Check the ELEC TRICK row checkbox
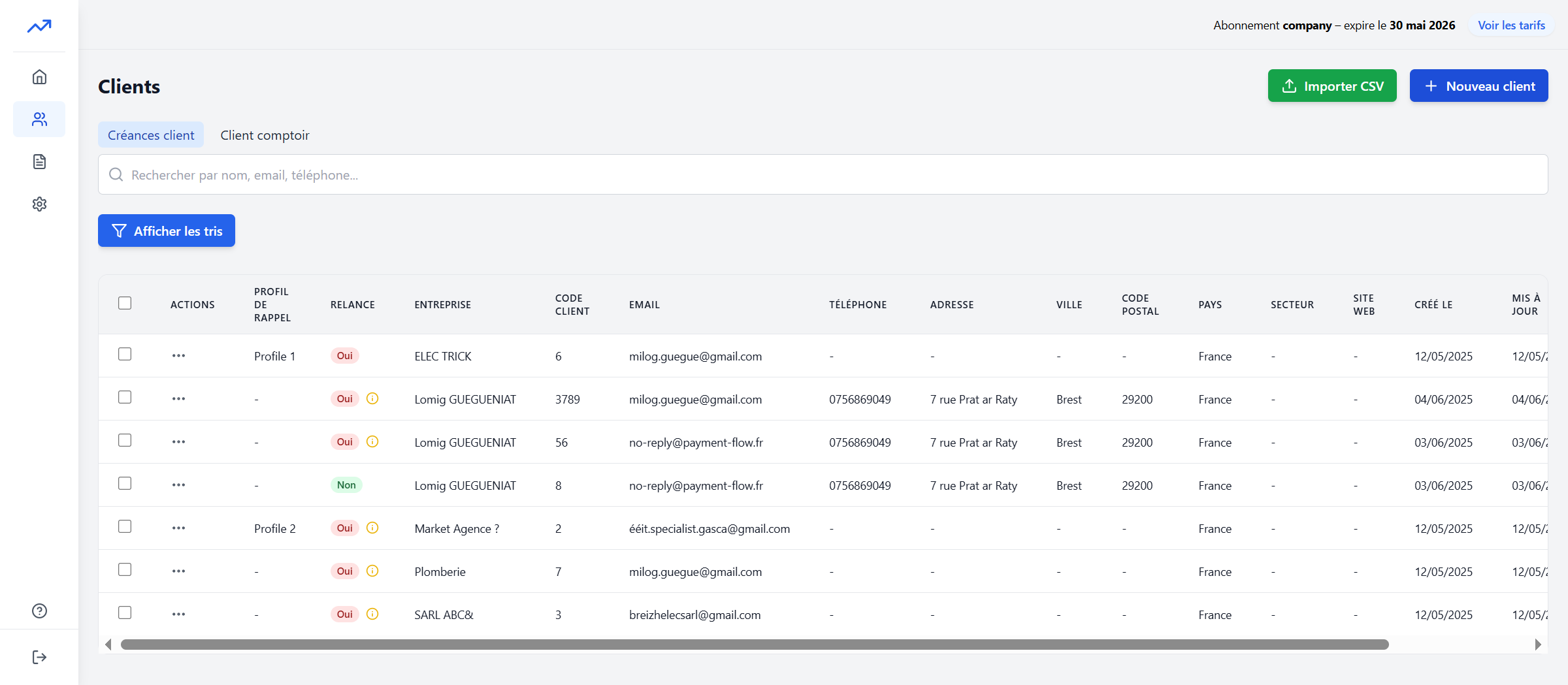 (x=125, y=354)
